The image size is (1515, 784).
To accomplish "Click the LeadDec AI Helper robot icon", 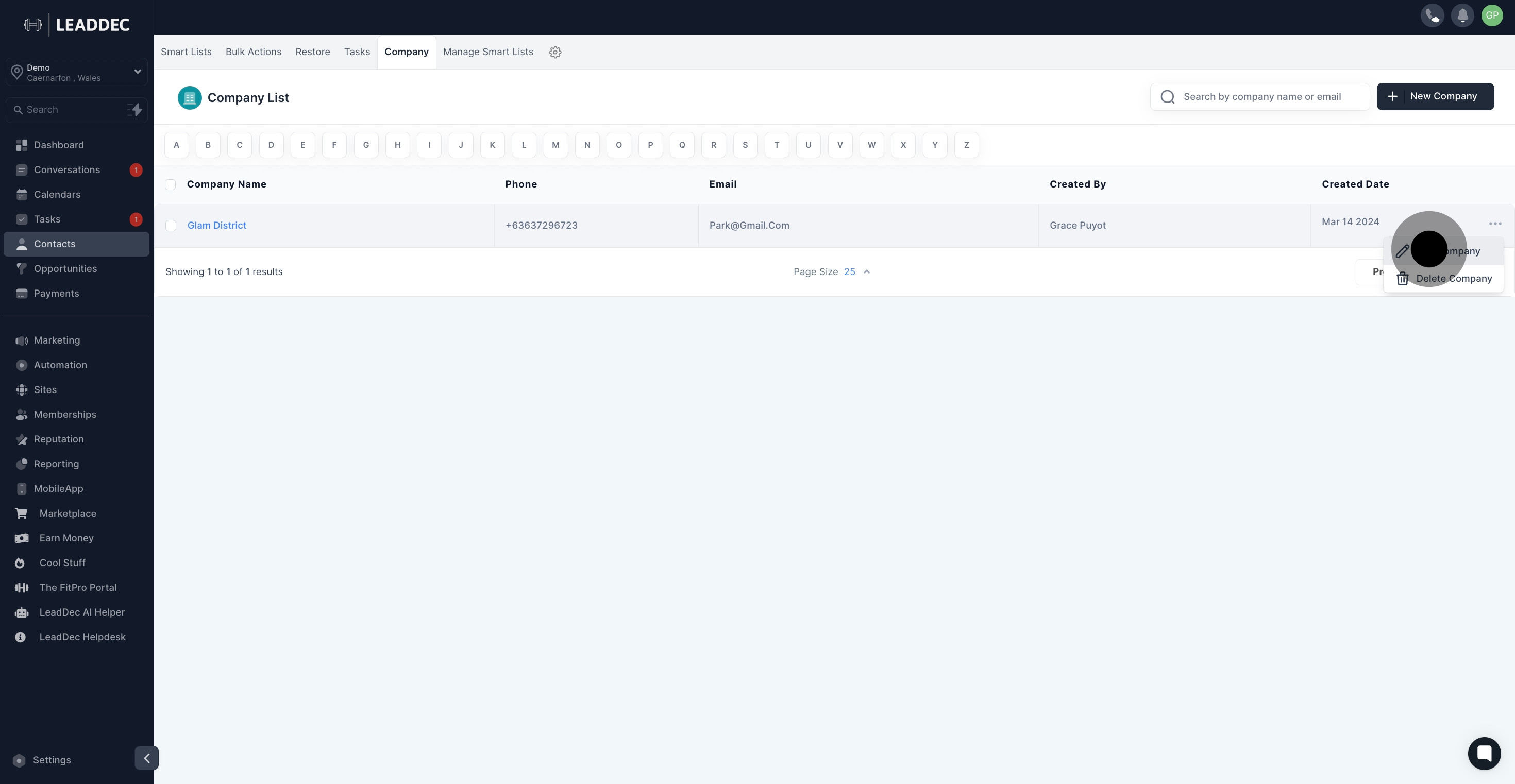I will point(21,612).
